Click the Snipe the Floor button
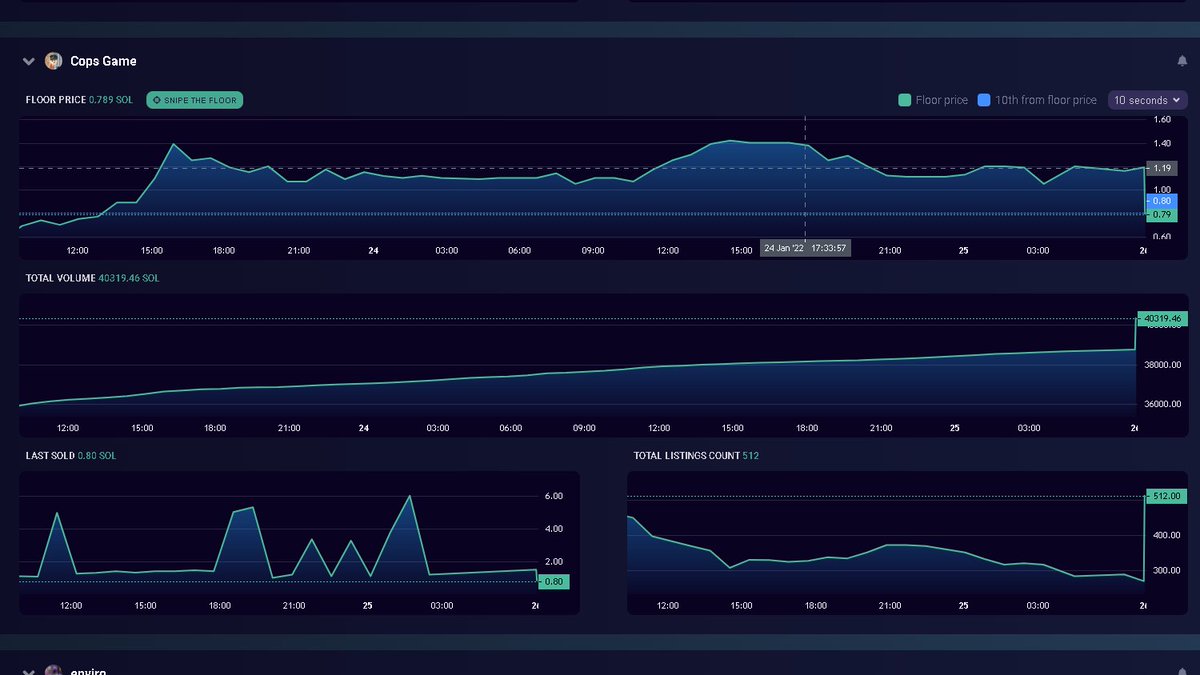The height and width of the screenshot is (675, 1200). (x=195, y=100)
